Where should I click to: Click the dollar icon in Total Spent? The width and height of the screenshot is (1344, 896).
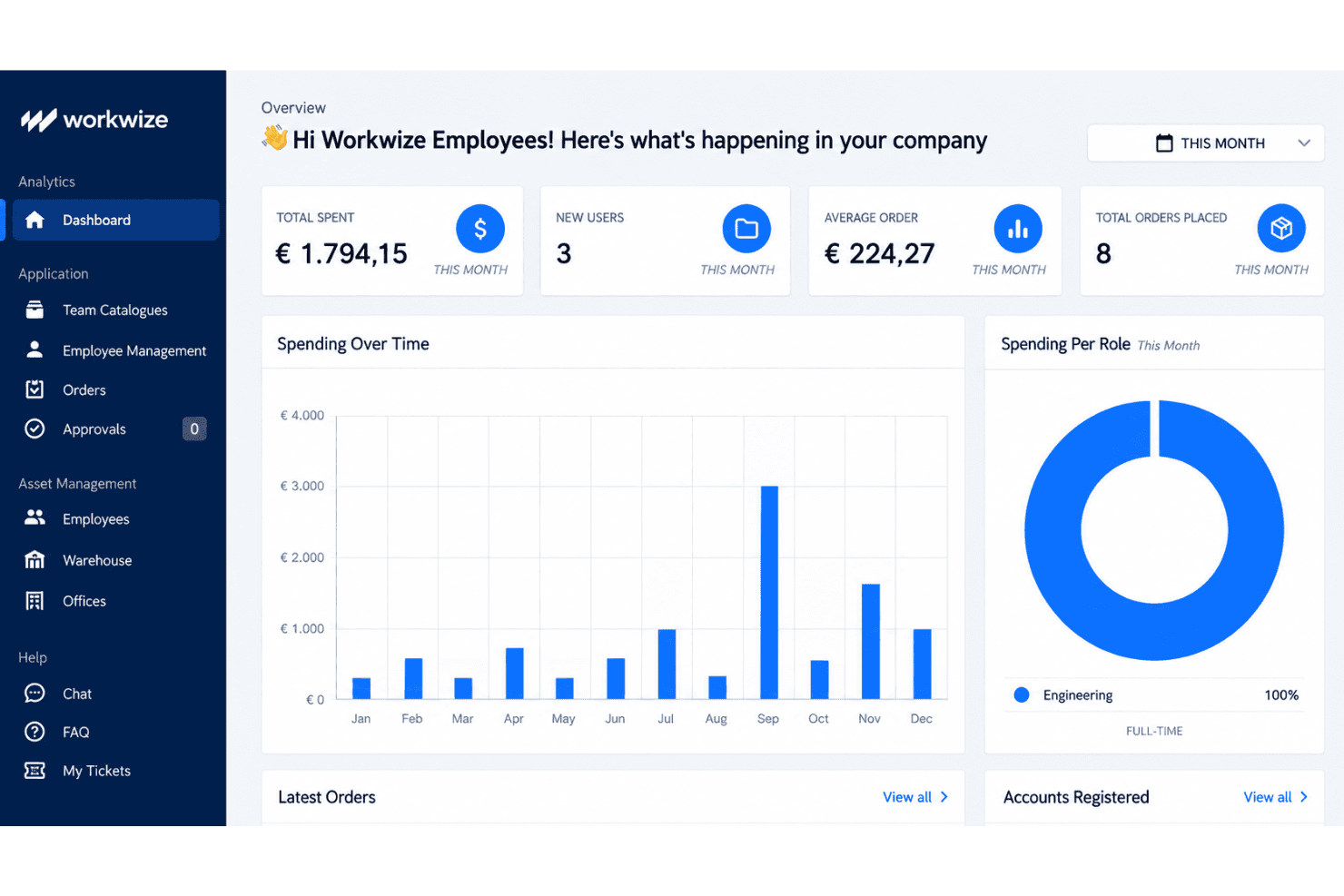[479, 229]
